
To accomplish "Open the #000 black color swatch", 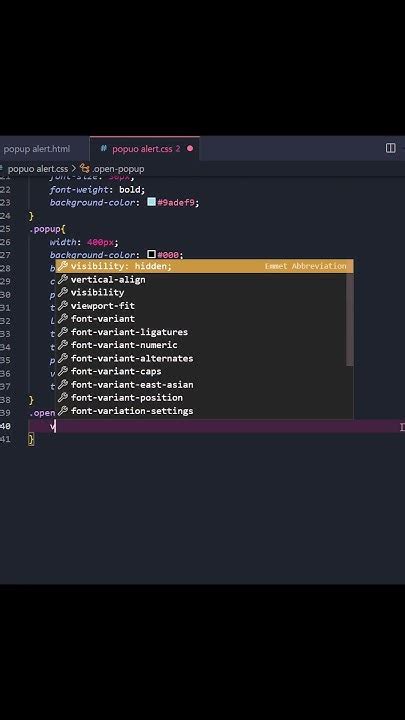I will click(x=152, y=254).
